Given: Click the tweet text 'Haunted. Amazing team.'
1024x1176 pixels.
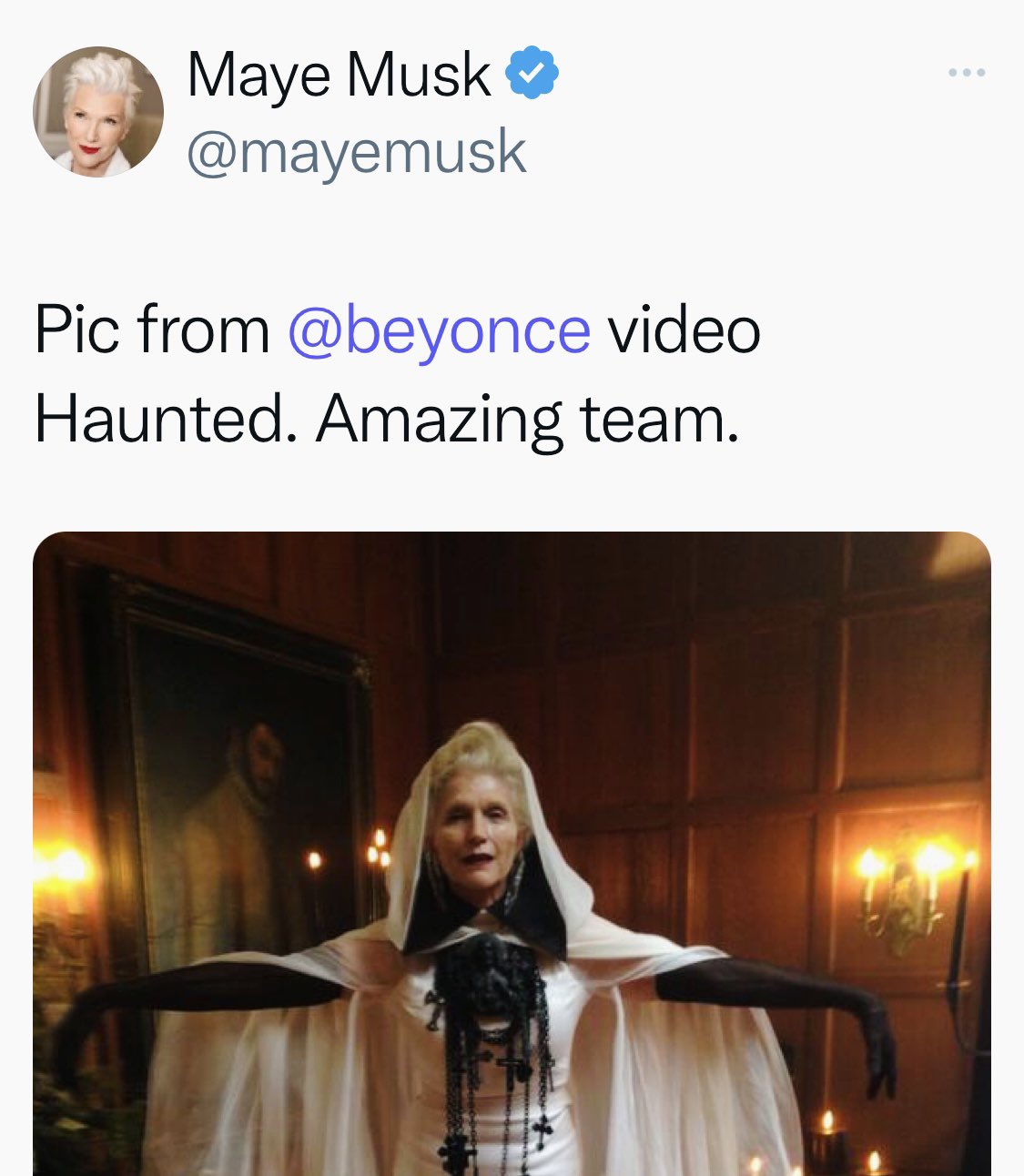Looking at the screenshot, I should tap(386, 419).
